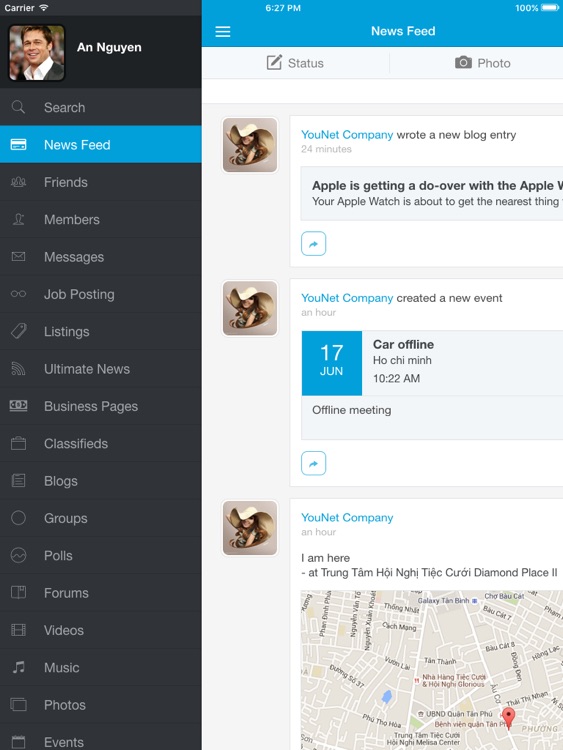Open Ultimate News section
This screenshot has height=750, width=563.
100,368
